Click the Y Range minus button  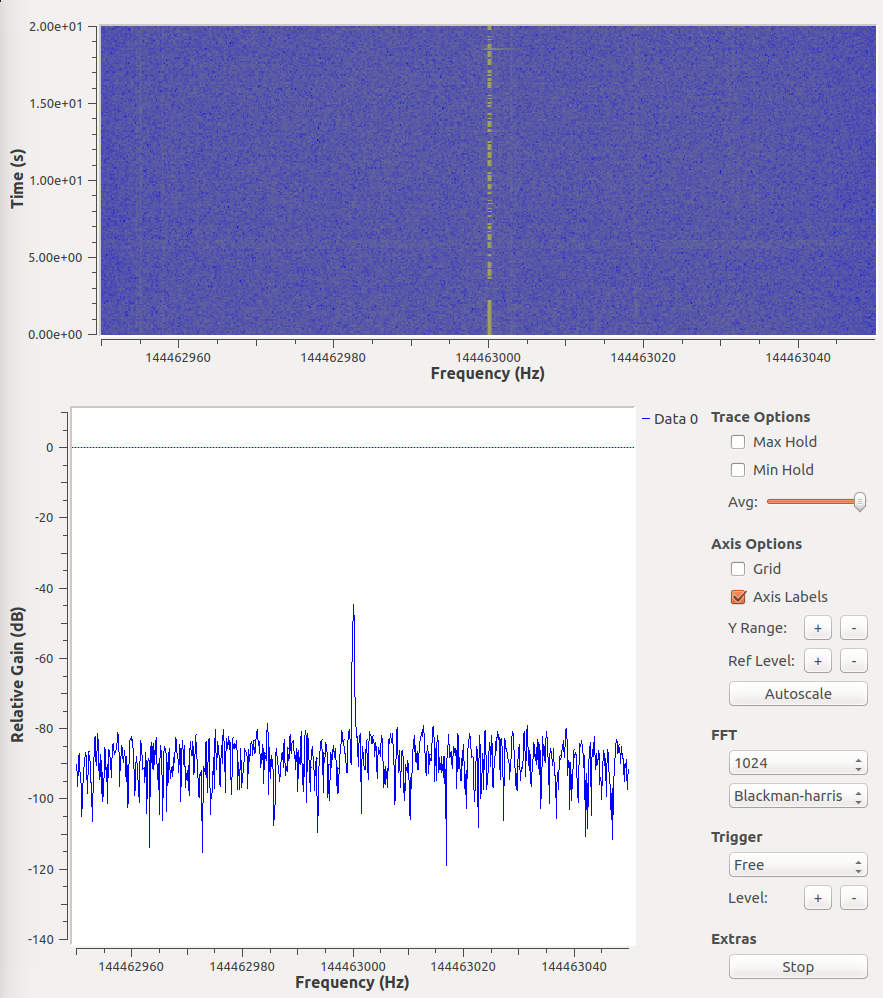tap(853, 628)
